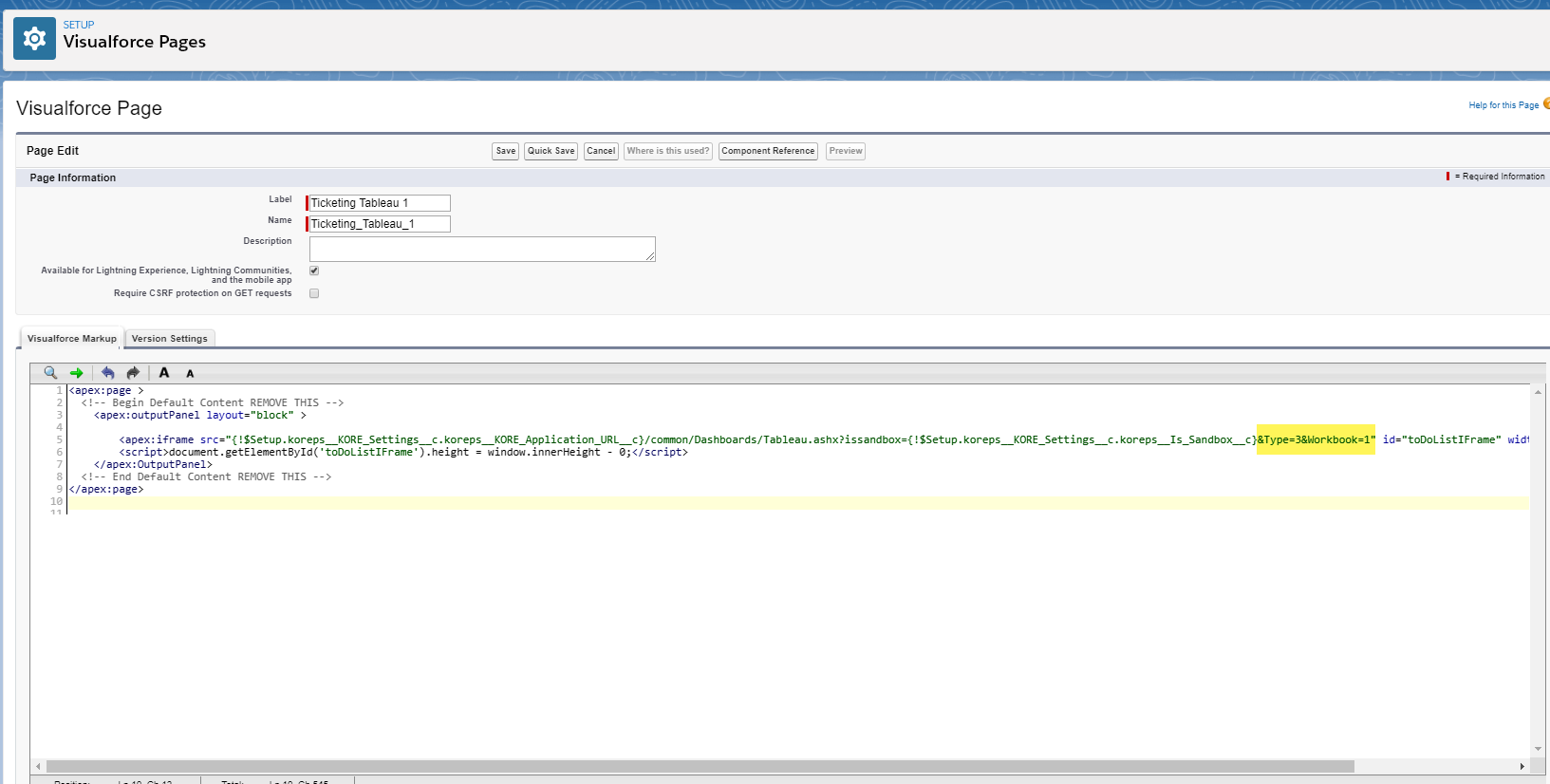
Task: Click the help icon beside Help for this Page
Action: (1546, 103)
